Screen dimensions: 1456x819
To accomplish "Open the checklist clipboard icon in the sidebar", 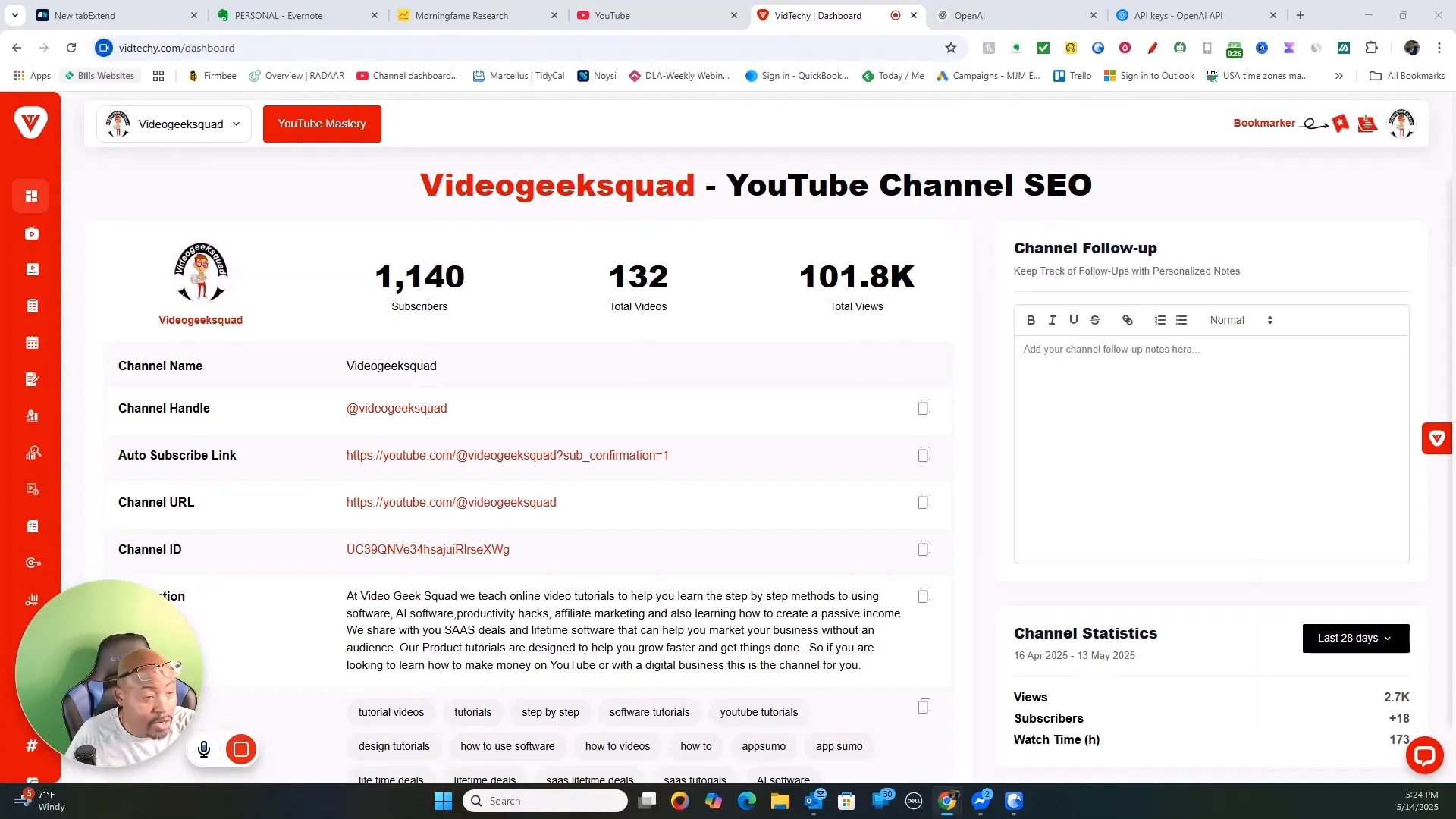I will click(31, 306).
